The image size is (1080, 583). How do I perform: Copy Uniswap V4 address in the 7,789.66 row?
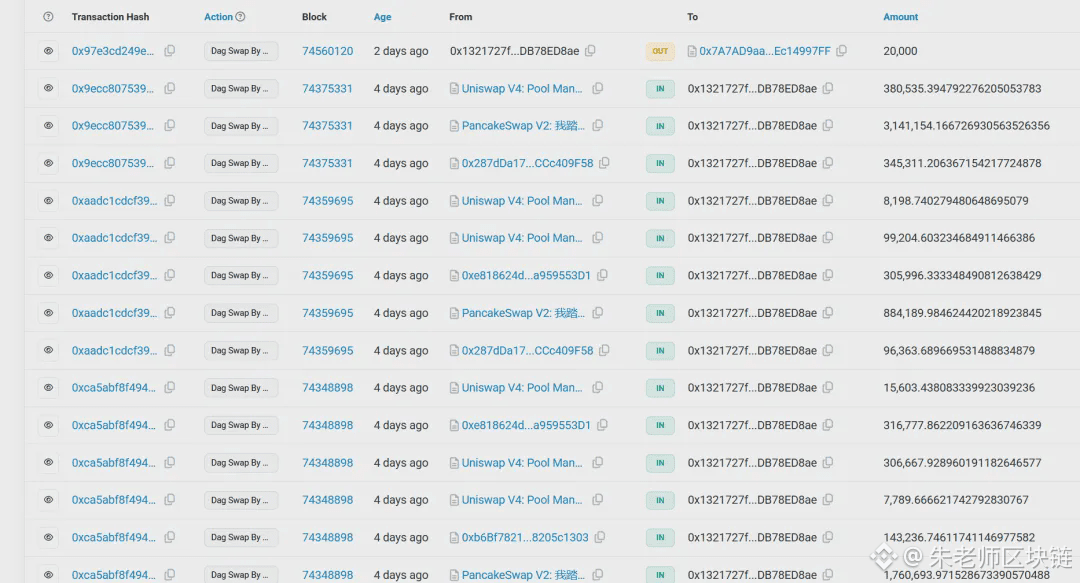(598, 500)
